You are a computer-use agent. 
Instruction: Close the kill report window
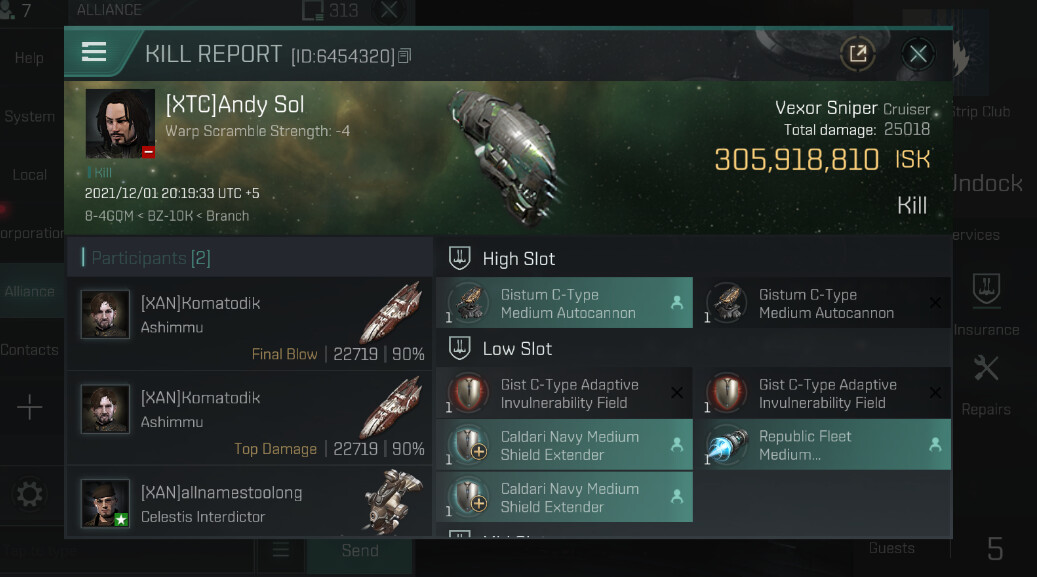click(918, 54)
